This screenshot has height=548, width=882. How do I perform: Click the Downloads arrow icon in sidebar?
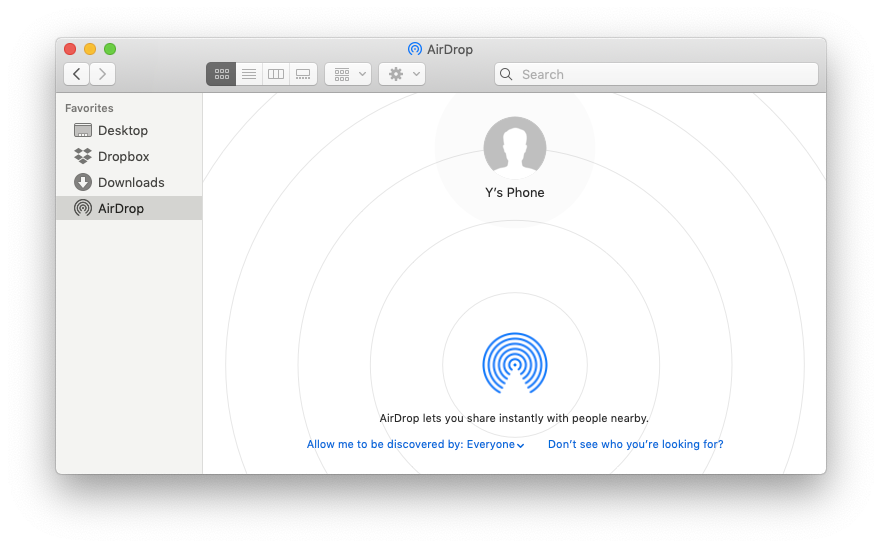[x=83, y=182]
